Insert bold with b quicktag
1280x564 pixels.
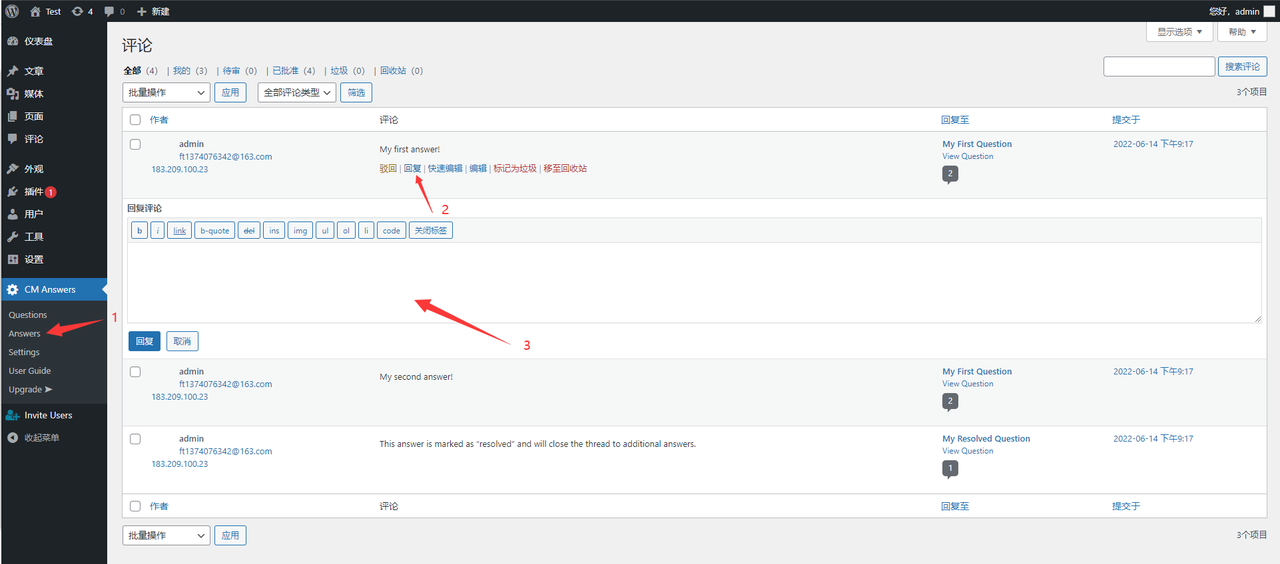tap(140, 230)
